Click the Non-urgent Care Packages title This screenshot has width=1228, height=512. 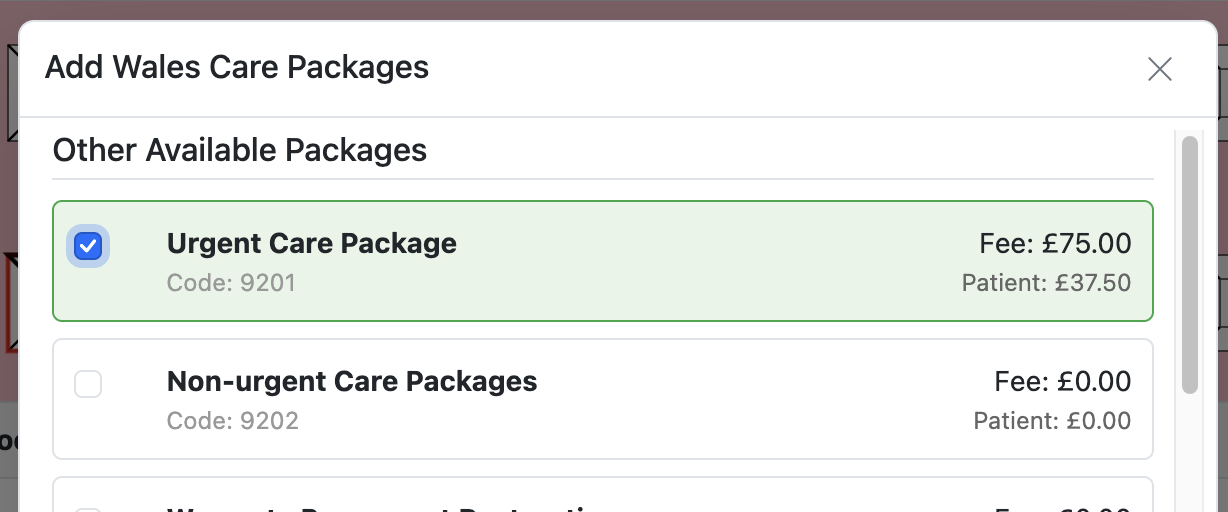pos(352,381)
